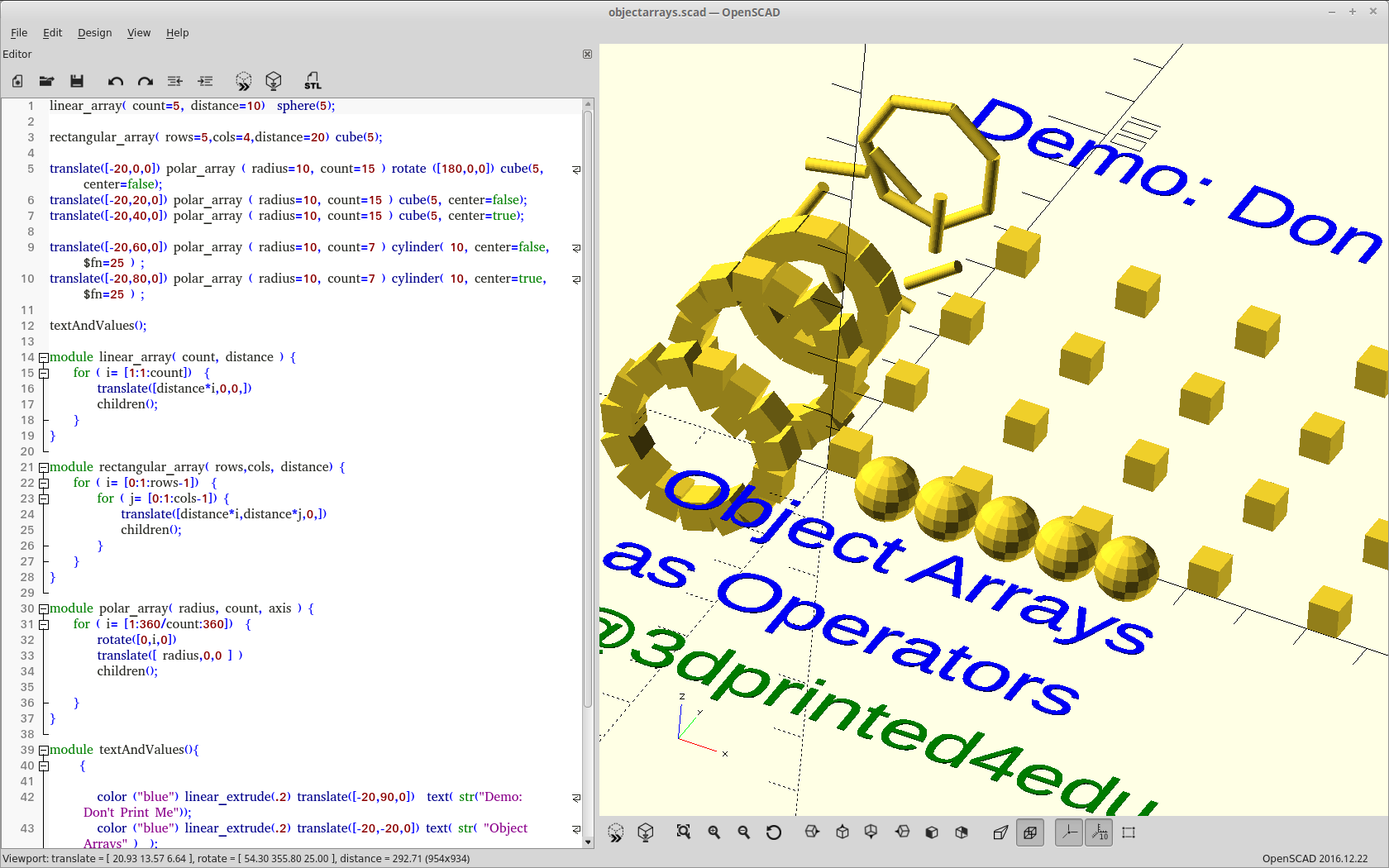Screen dimensions: 1389x868
Task: Export the model as STL
Action: pyautogui.click(x=313, y=81)
